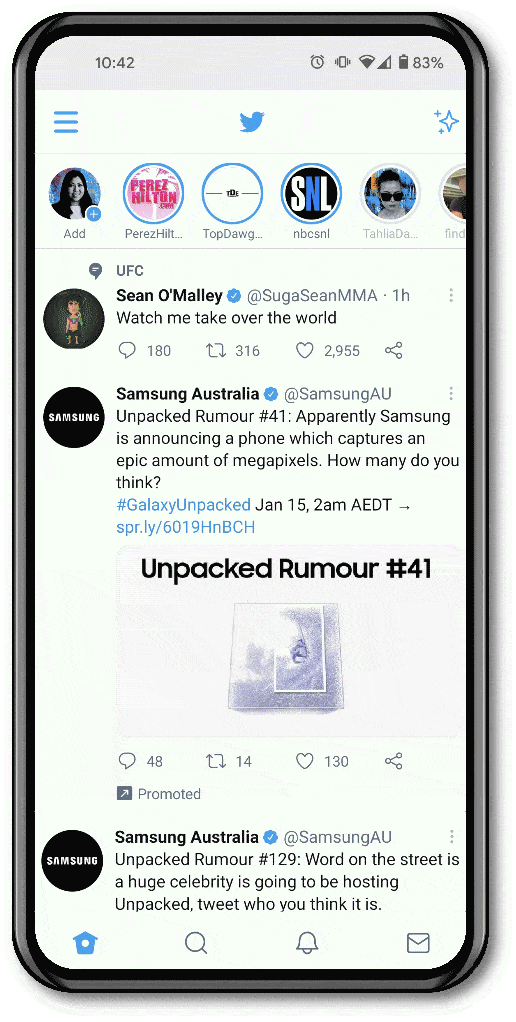Reply to Sean O'Malley's tweet
516x1022 pixels.
tap(127, 351)
